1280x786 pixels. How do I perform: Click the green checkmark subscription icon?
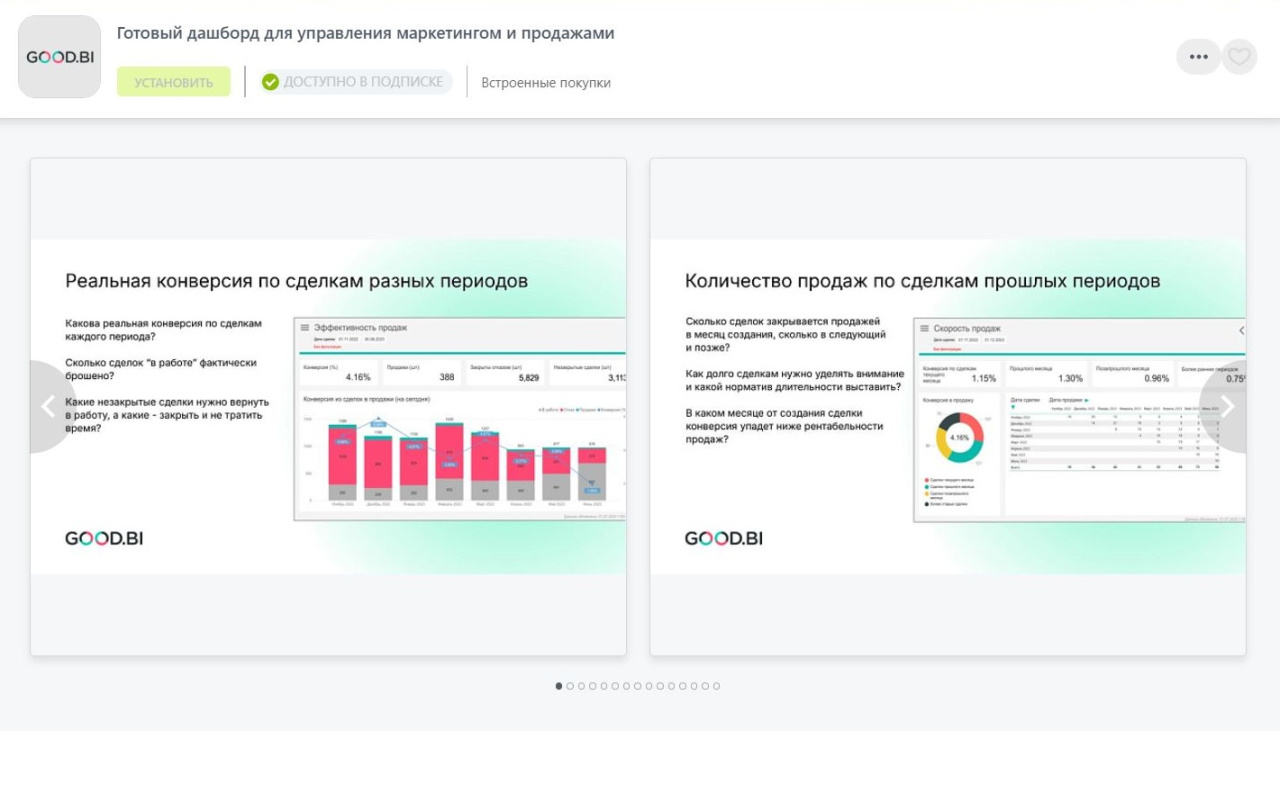270,82
